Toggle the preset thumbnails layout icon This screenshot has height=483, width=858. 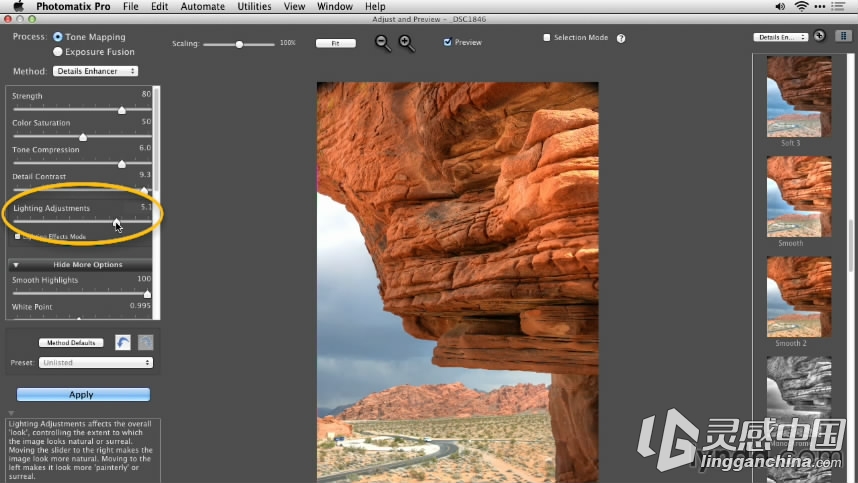(x=843, y=36)
